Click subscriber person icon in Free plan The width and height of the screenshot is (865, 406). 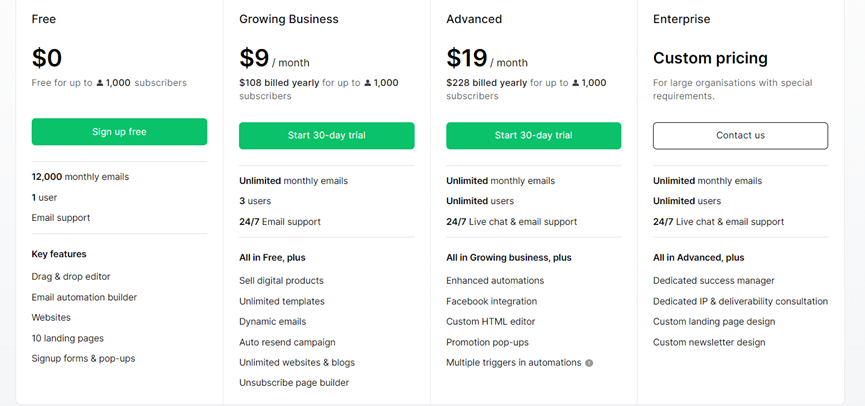click(x=100, y=83)
